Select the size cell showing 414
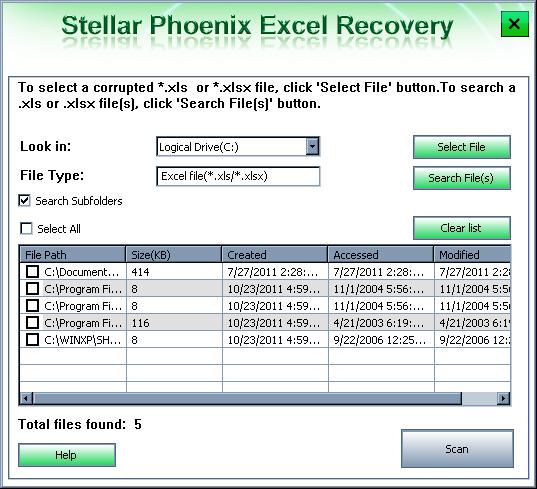This screenshot has height=489, width=537. pyautogui.click(x=174, y=272)
